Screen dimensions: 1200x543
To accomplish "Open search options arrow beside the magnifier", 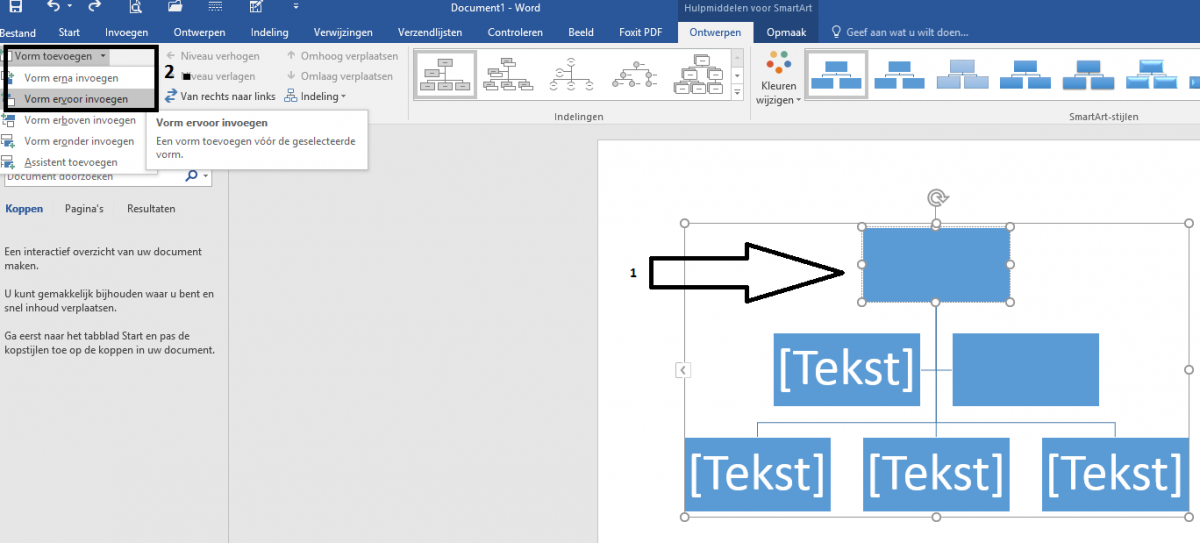I will [206, 177].
